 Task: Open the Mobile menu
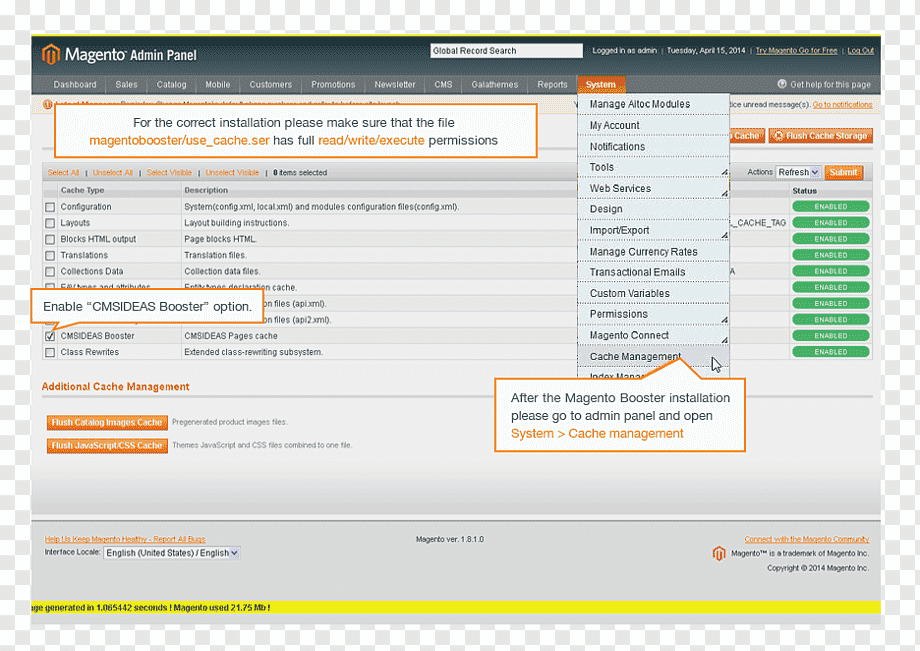coord(218,84)
